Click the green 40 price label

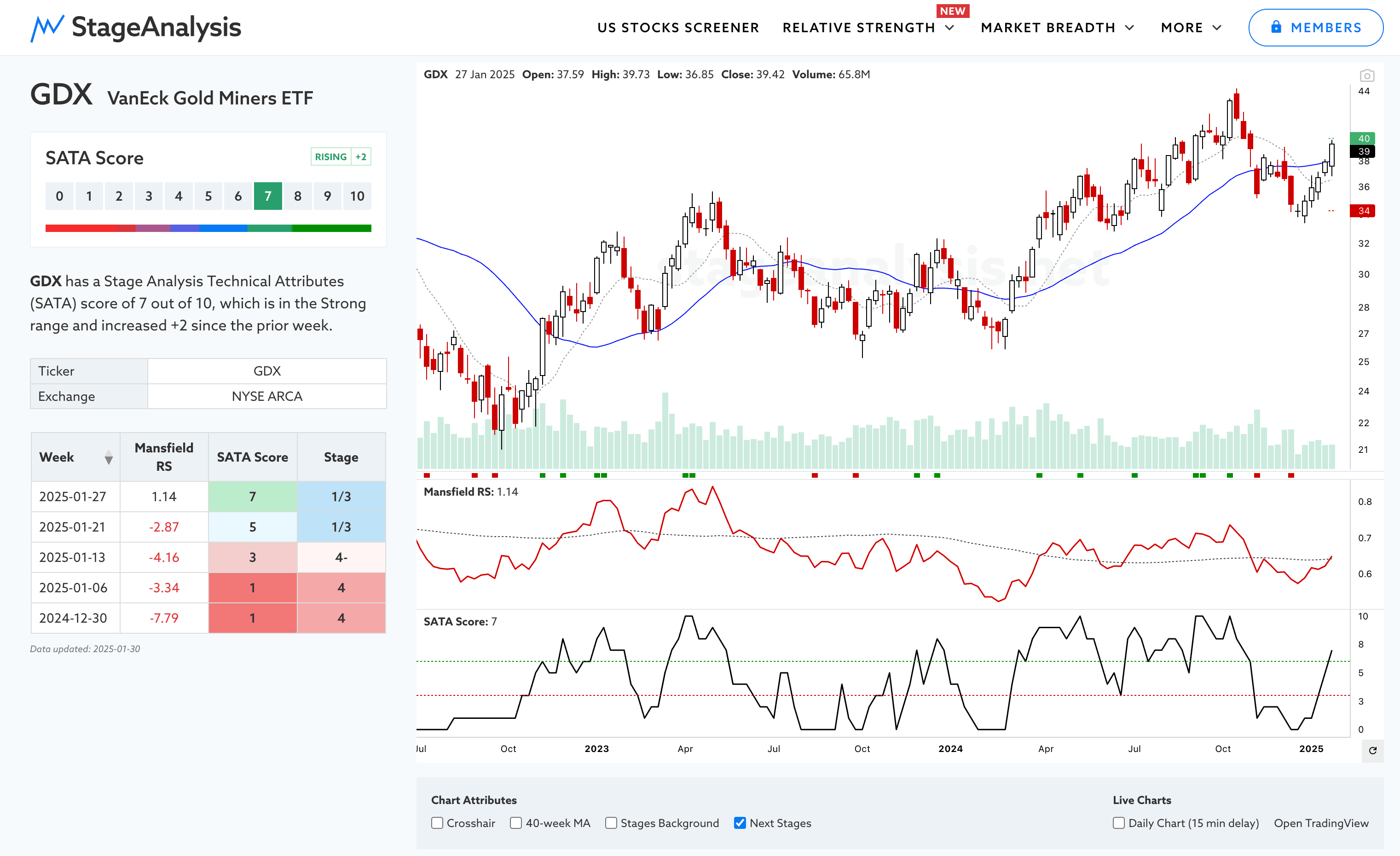(1363, 139)
